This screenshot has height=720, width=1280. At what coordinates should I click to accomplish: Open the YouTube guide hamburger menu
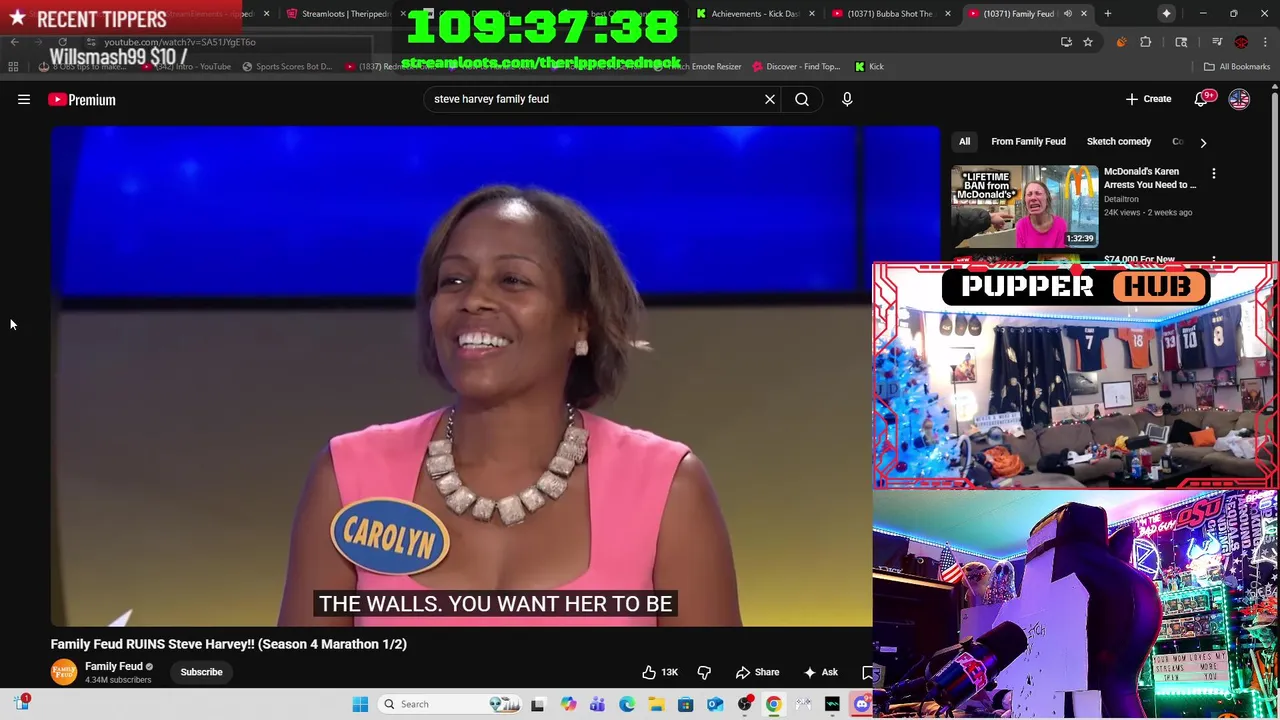pyautogui.click(x=24, y=99)
